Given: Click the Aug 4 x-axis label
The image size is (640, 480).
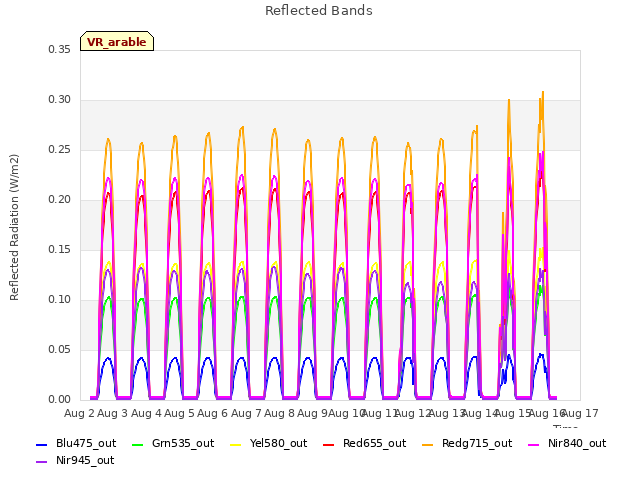Looking at the screenshot, I should point(146,413).
